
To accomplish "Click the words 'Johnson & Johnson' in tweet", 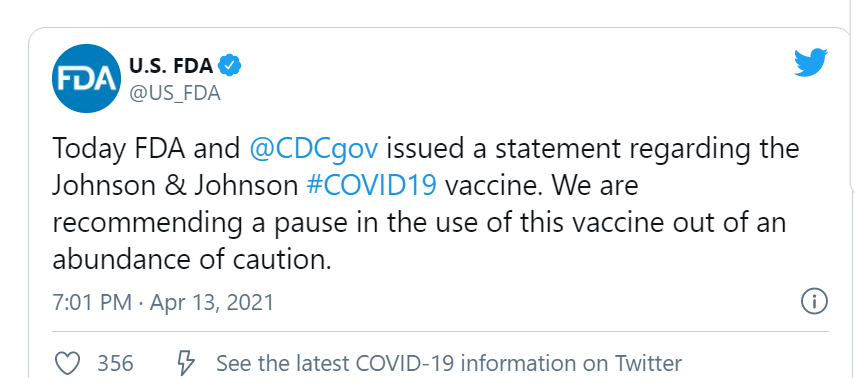I will (x=174, y=186).
